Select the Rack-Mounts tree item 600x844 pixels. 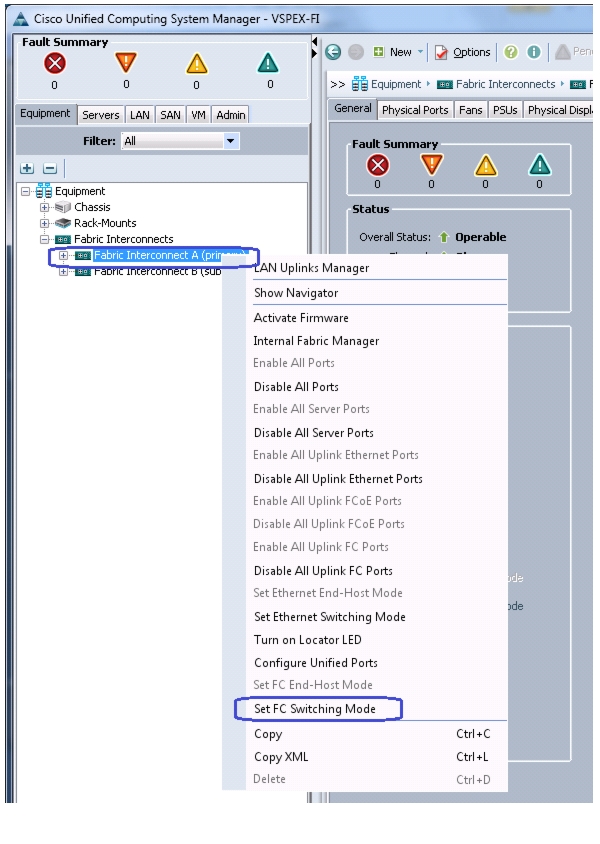click(x=105, y=223)
